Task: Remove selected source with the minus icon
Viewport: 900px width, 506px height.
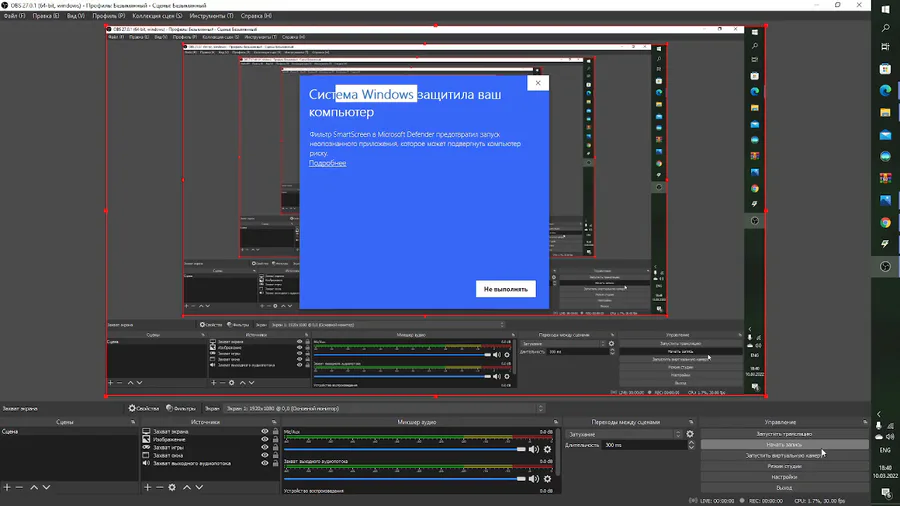Action: (x=160, y=487)
